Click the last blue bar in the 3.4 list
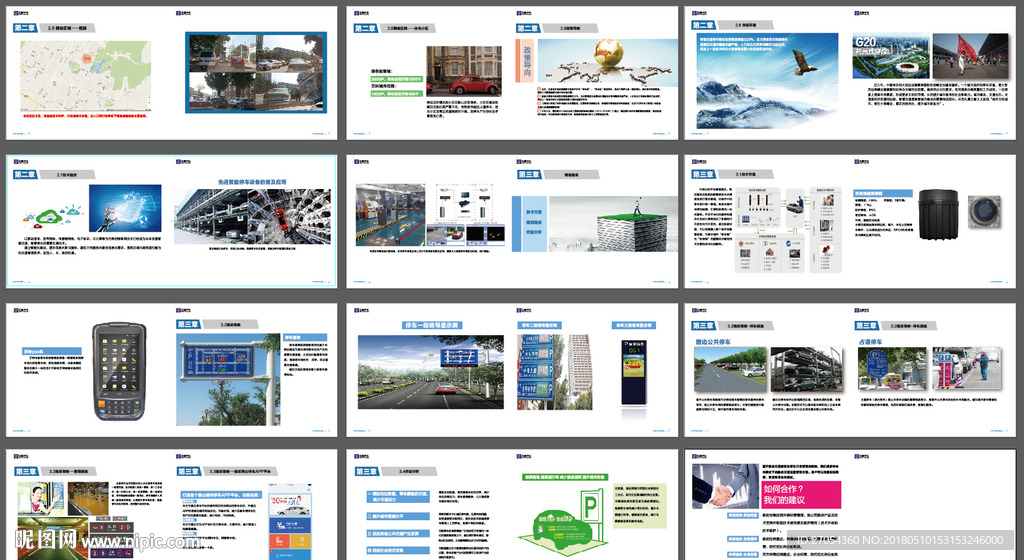Image resolution: width=1024 pixels, height=560 pixels. pyautogui.click(x=397, y=550)
